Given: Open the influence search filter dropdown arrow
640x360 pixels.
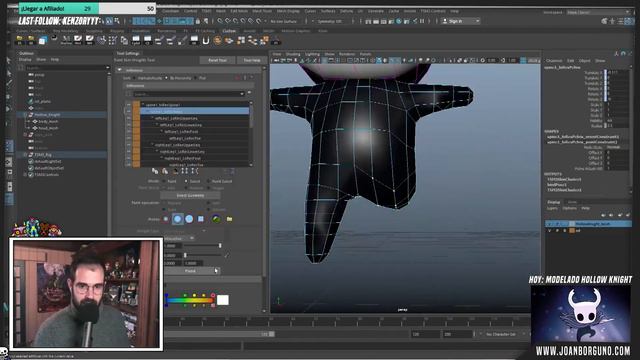Looking at the screenshot, I should [242, 94].
